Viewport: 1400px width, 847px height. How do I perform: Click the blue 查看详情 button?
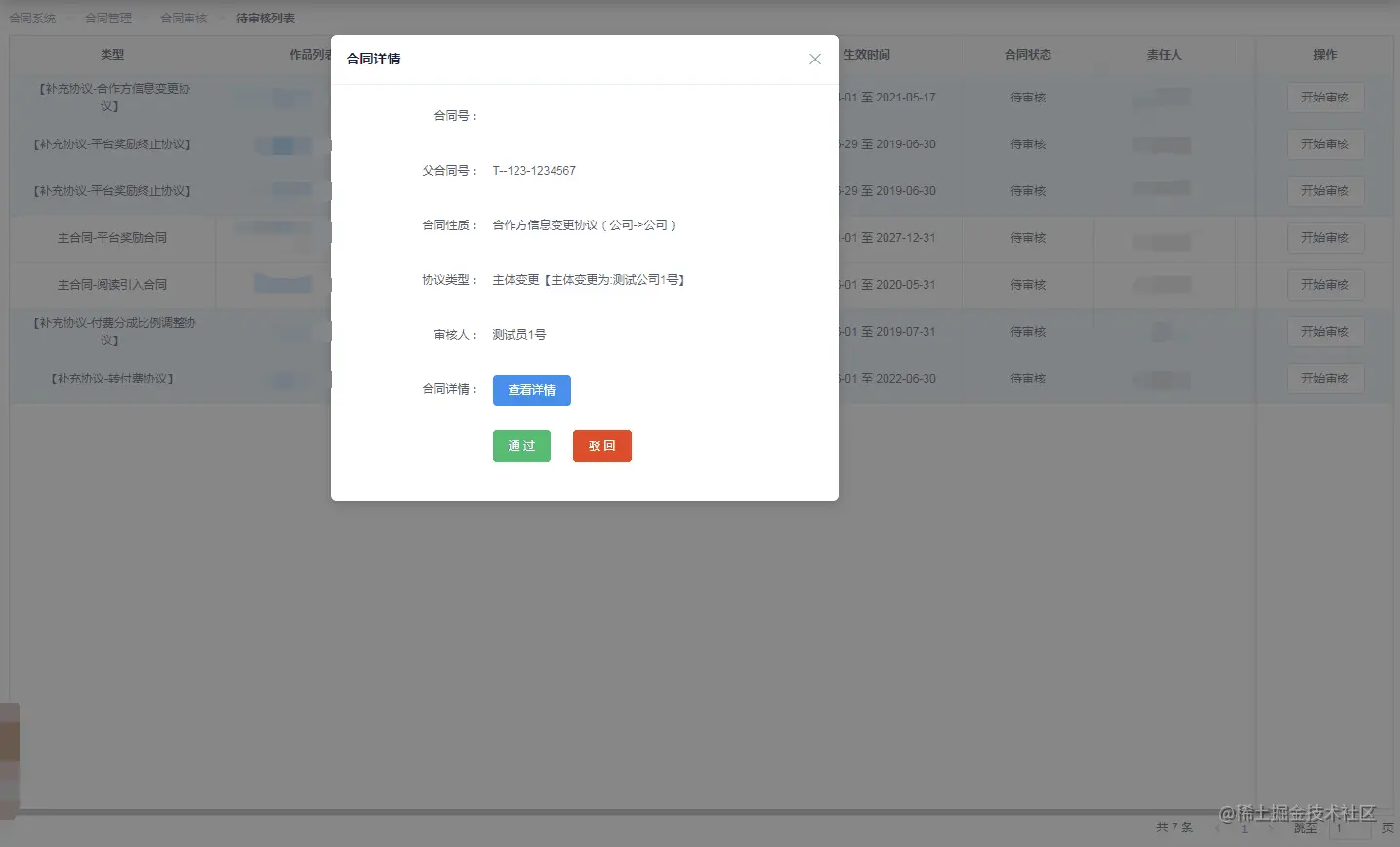(x=532, y=390)
